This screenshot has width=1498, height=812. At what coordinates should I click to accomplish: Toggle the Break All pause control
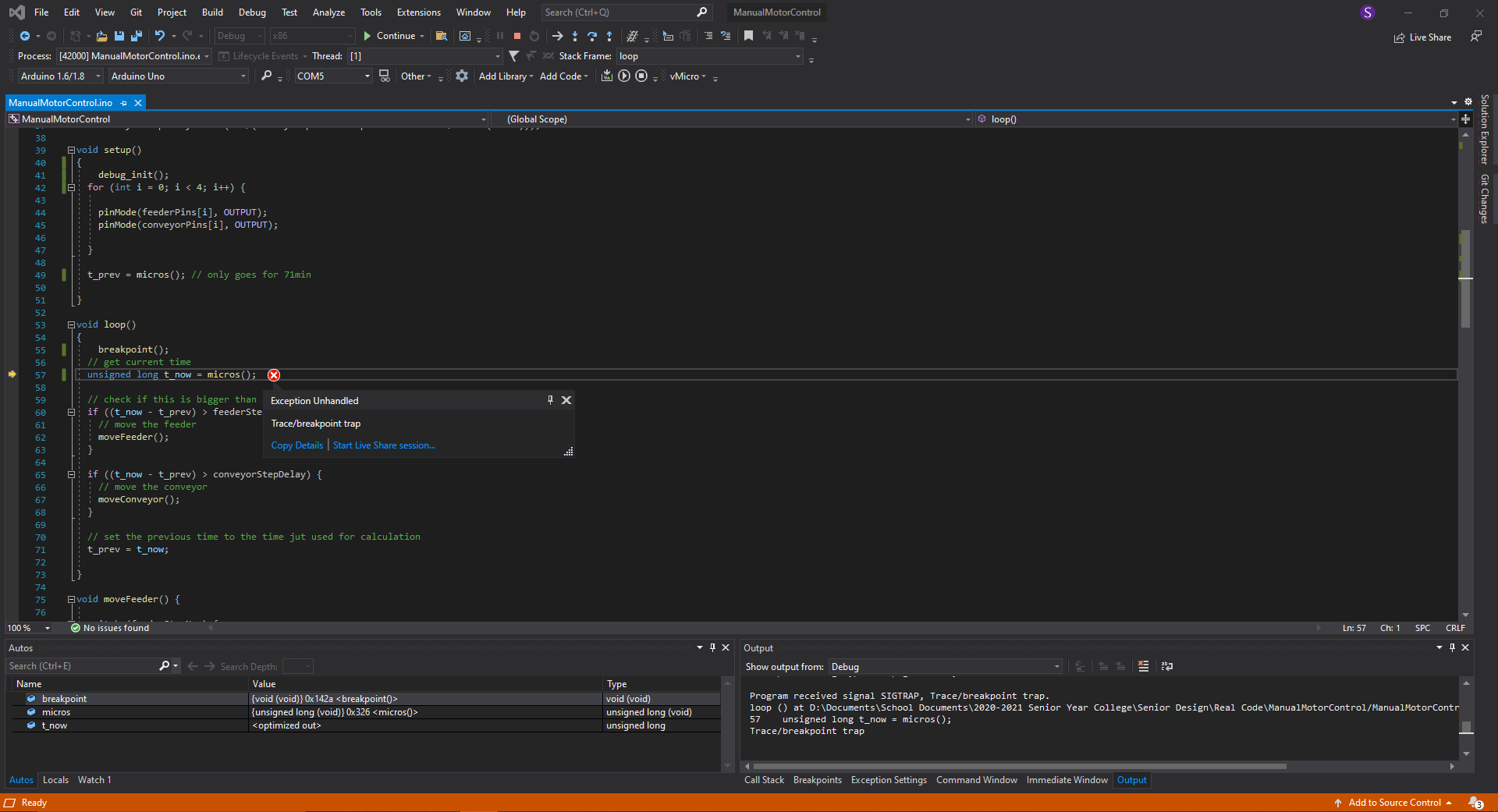point(499,36)
